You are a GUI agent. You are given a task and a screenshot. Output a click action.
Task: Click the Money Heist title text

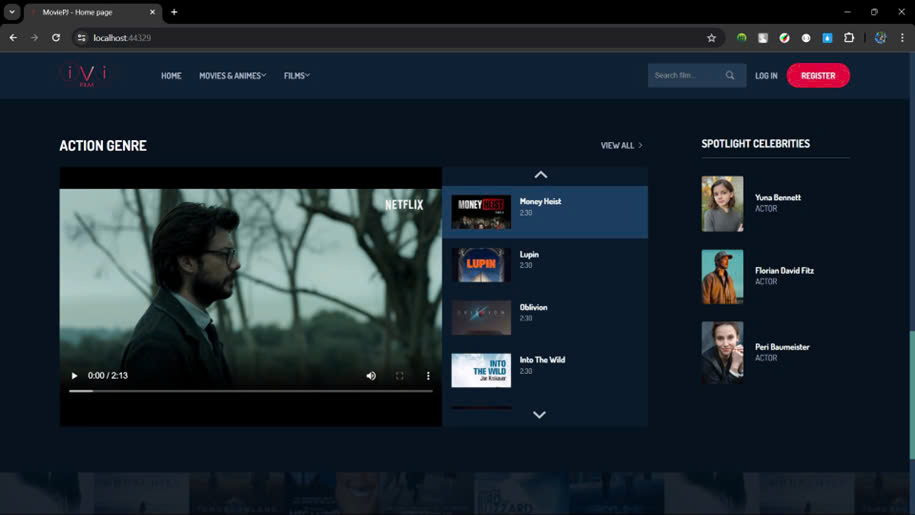pos(540,201)
